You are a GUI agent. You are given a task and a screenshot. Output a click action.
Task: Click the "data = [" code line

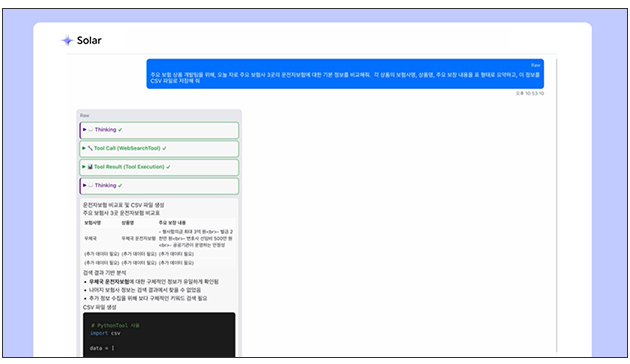point(102,348)
